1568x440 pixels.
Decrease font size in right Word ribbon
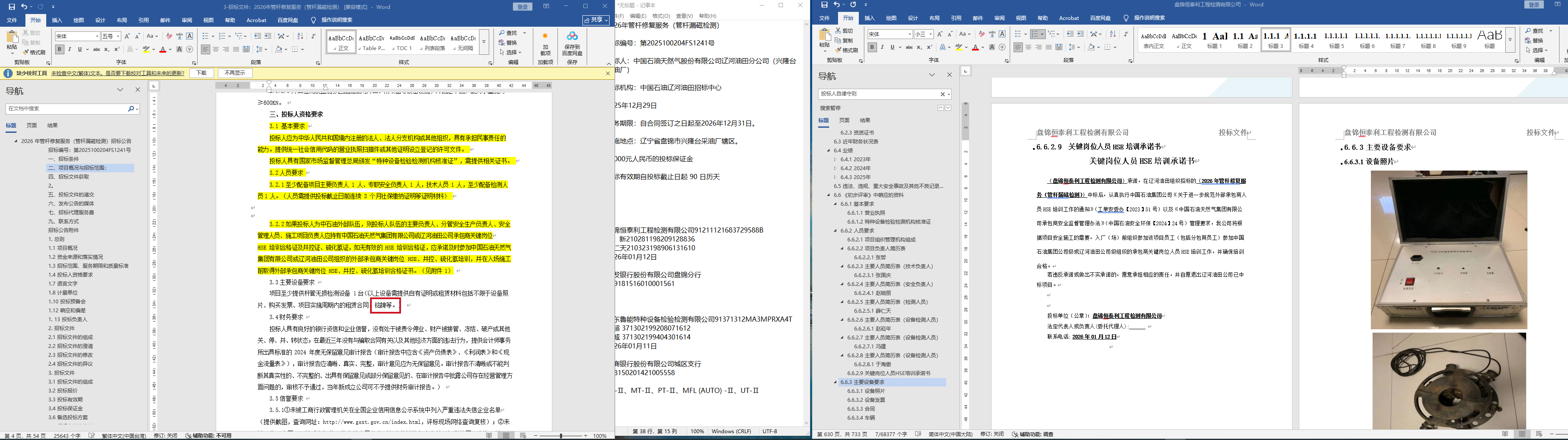[950, 34]
